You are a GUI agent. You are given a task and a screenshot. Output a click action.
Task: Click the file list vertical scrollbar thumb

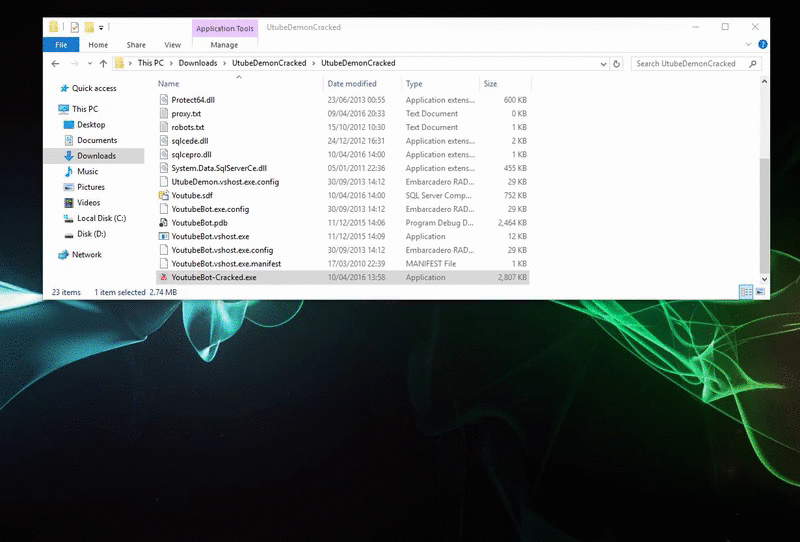click(764, 216)
